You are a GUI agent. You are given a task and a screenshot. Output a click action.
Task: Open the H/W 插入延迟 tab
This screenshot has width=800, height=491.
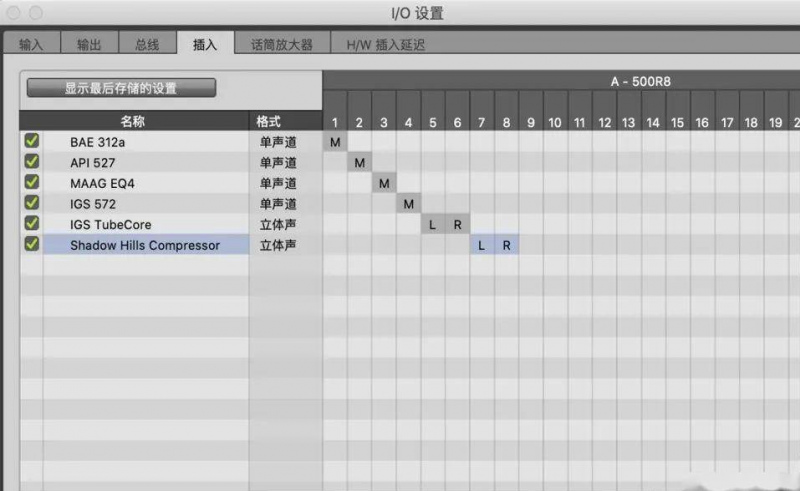pos(385,44)
